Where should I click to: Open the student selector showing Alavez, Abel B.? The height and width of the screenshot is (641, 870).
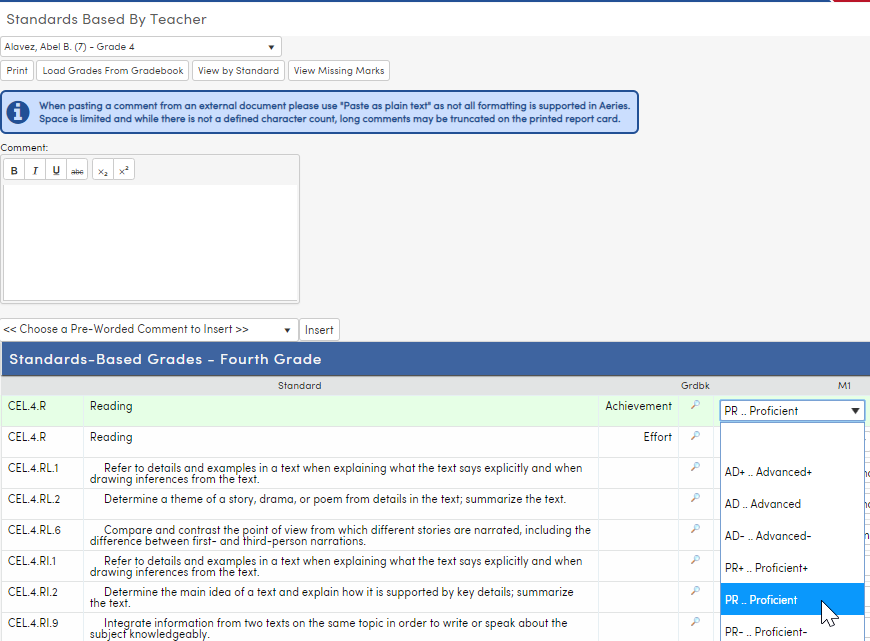coord(140,46)
